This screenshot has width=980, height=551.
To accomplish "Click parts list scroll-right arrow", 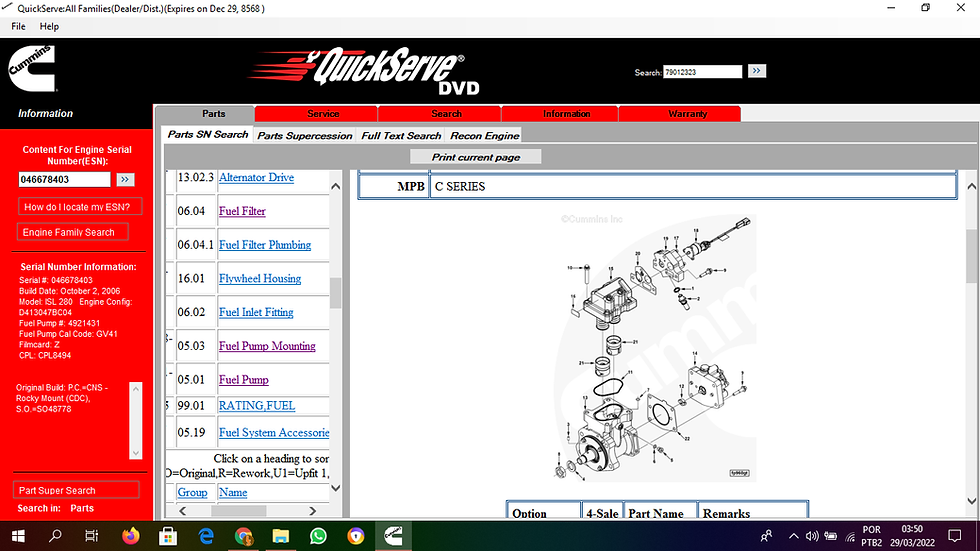I will coord(312,511).
